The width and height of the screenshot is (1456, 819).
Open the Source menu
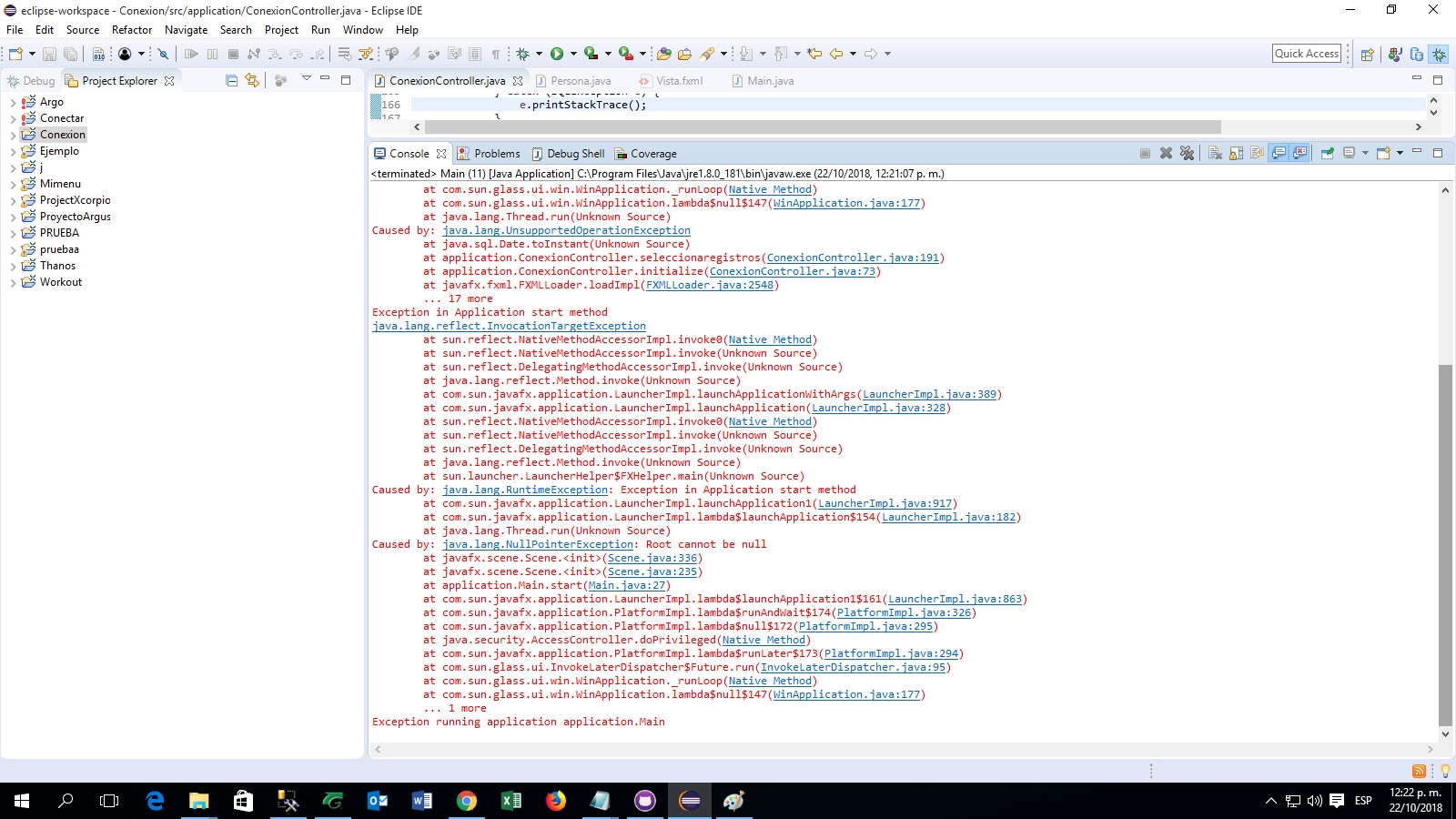pos(82,29)
